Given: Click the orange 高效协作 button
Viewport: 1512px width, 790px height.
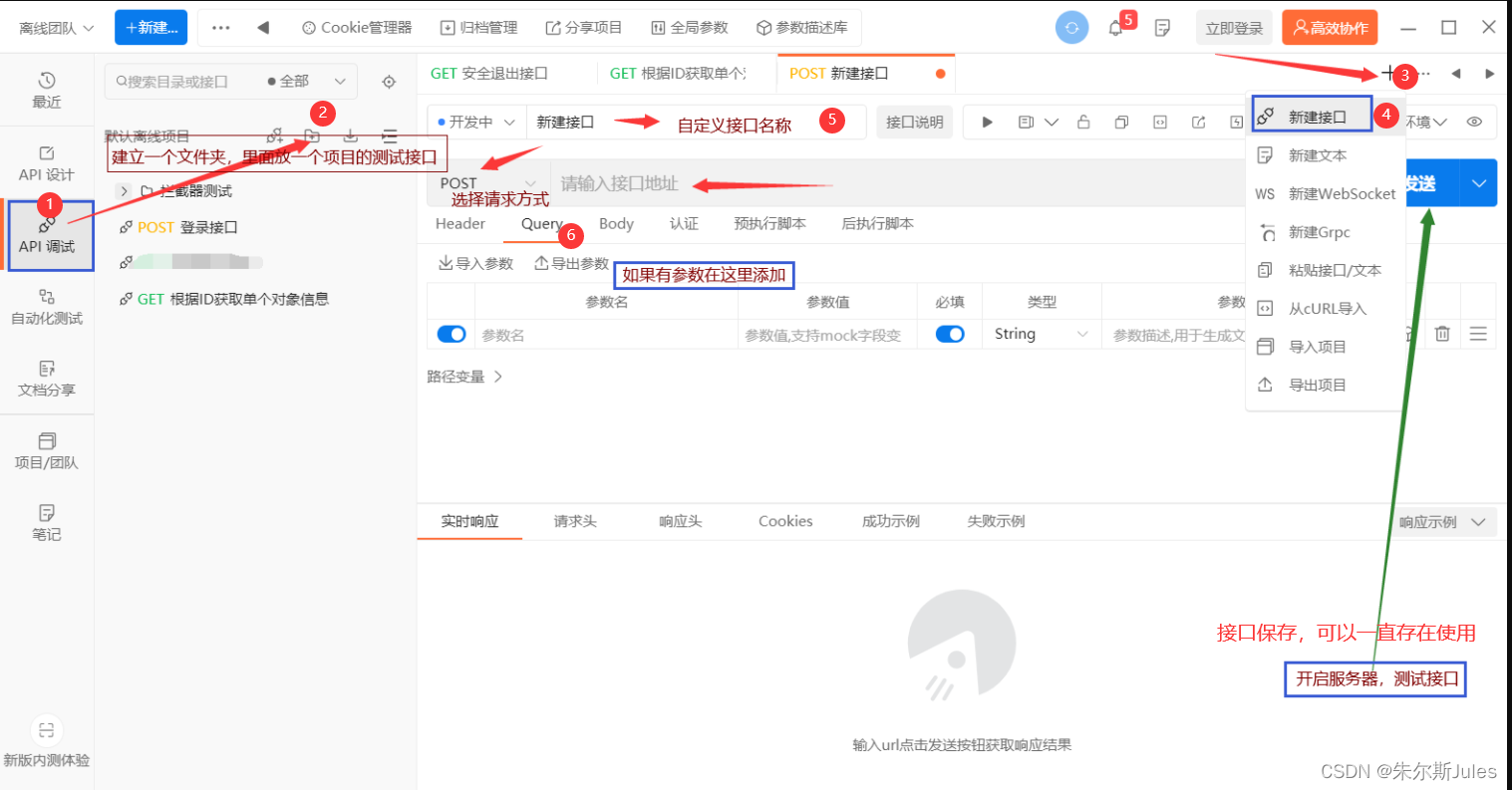Looking at the screenshot, I should pos(1330,28).
